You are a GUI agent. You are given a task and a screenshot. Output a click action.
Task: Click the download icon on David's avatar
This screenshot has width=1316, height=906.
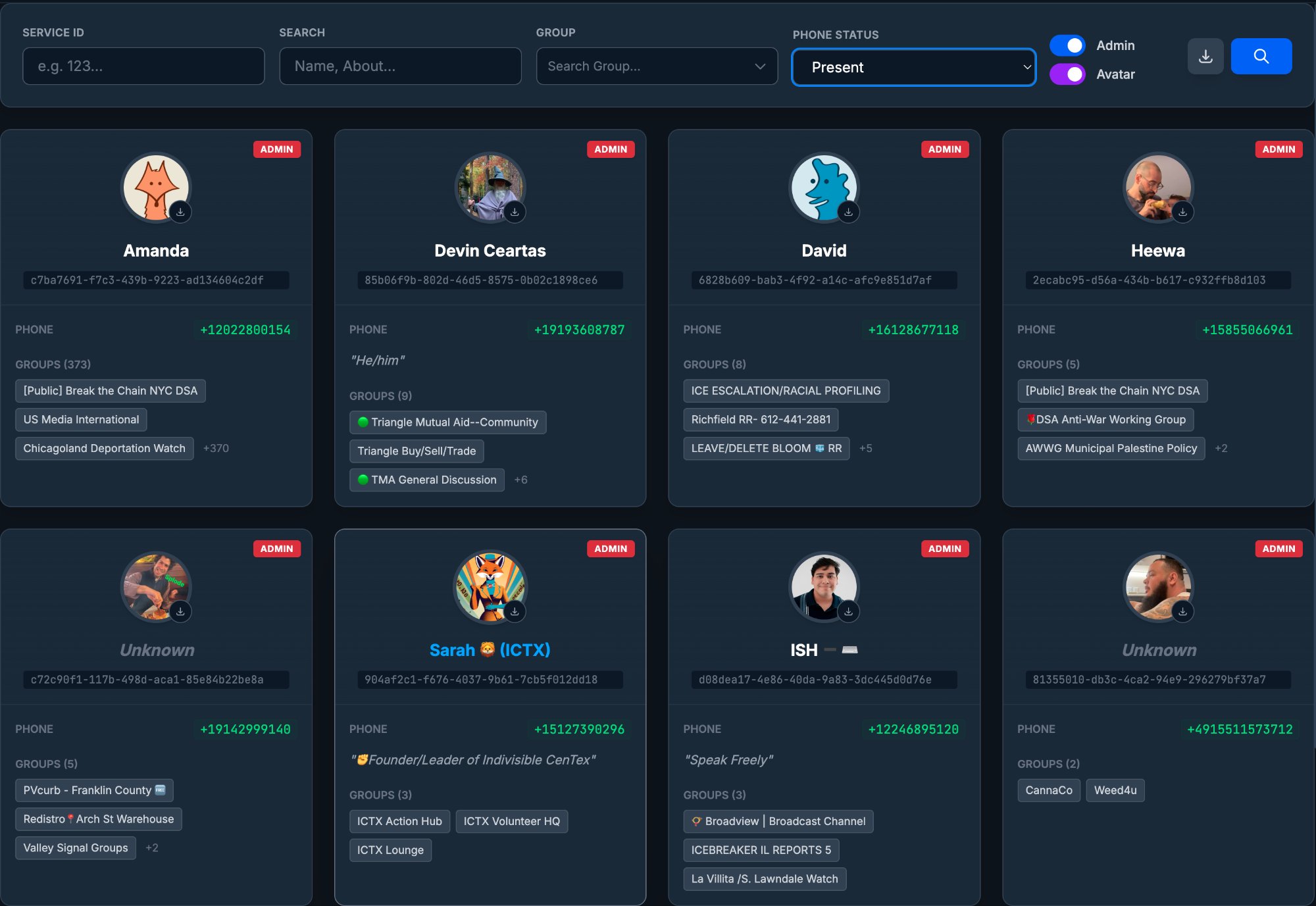[x=849, y=212]
